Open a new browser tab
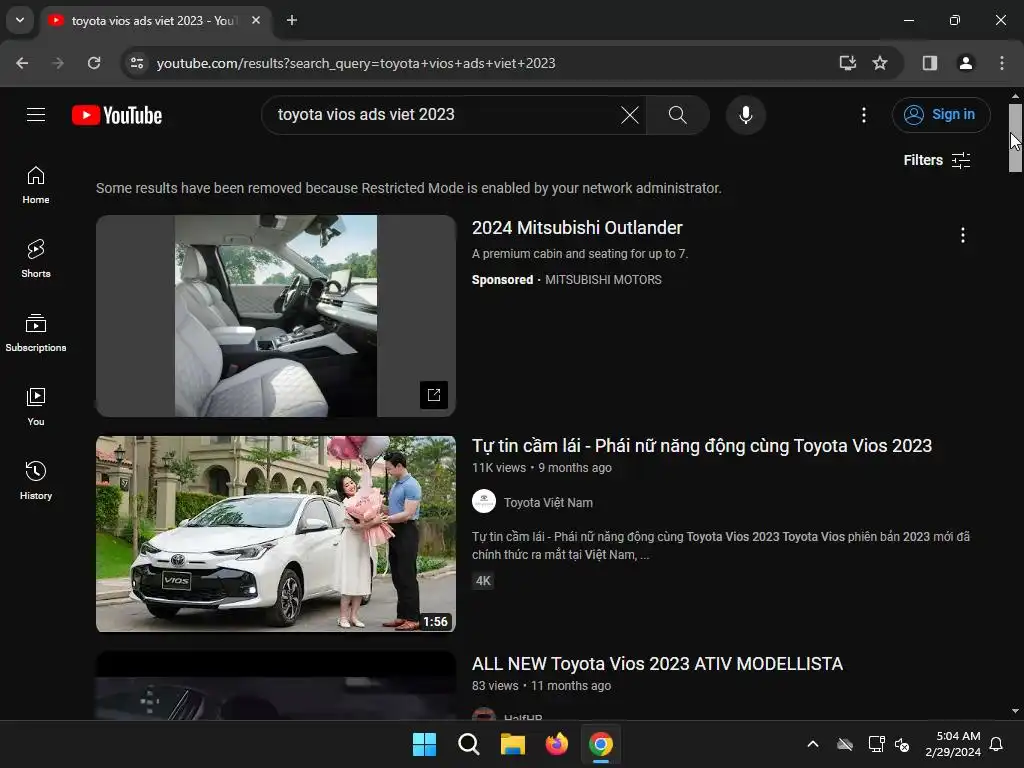Viewport: 1024px width, 768px height. tap(292, 20)
